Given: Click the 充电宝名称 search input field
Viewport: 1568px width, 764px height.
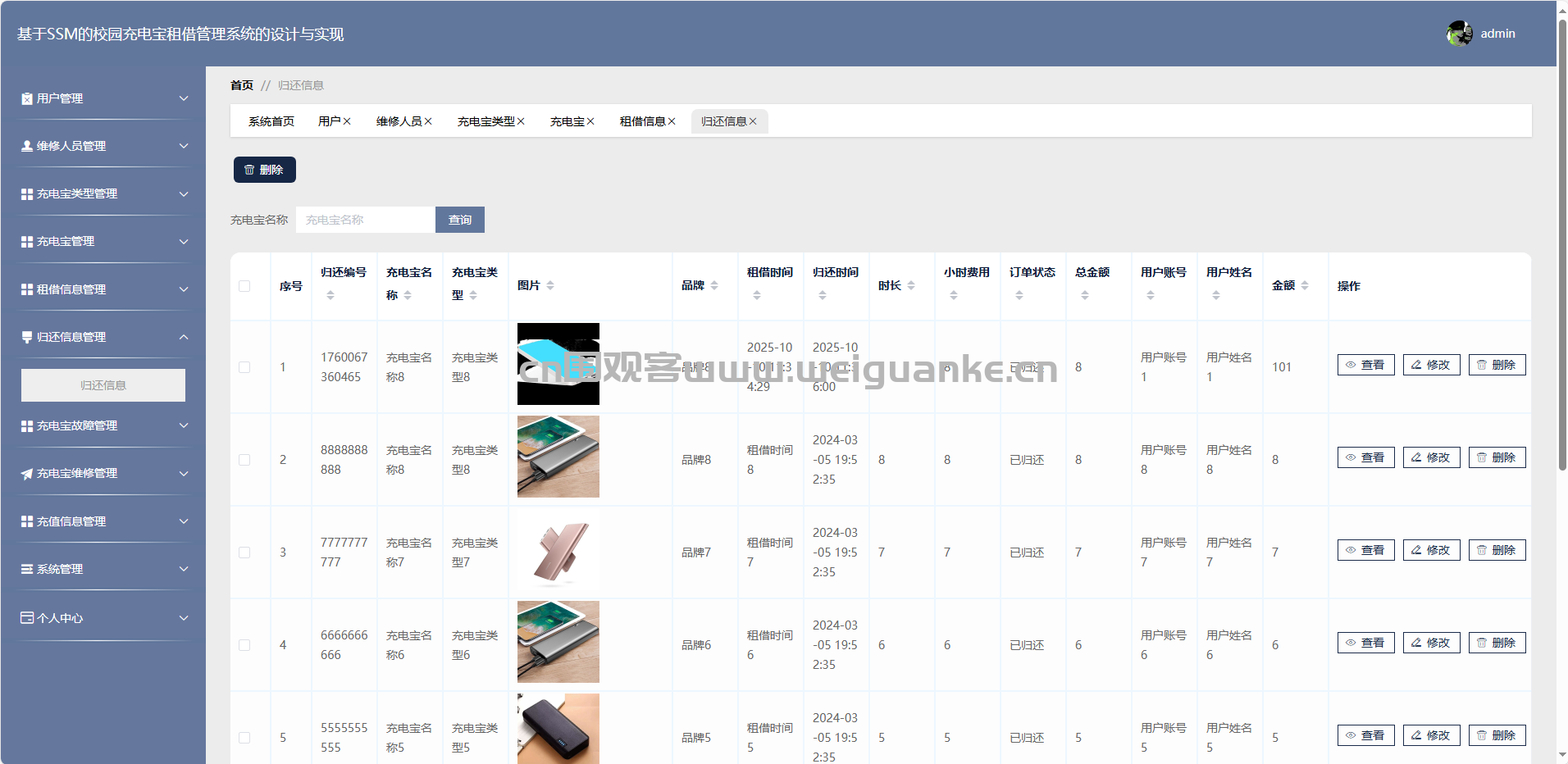Looking at the screenshot, I should 366,220.
